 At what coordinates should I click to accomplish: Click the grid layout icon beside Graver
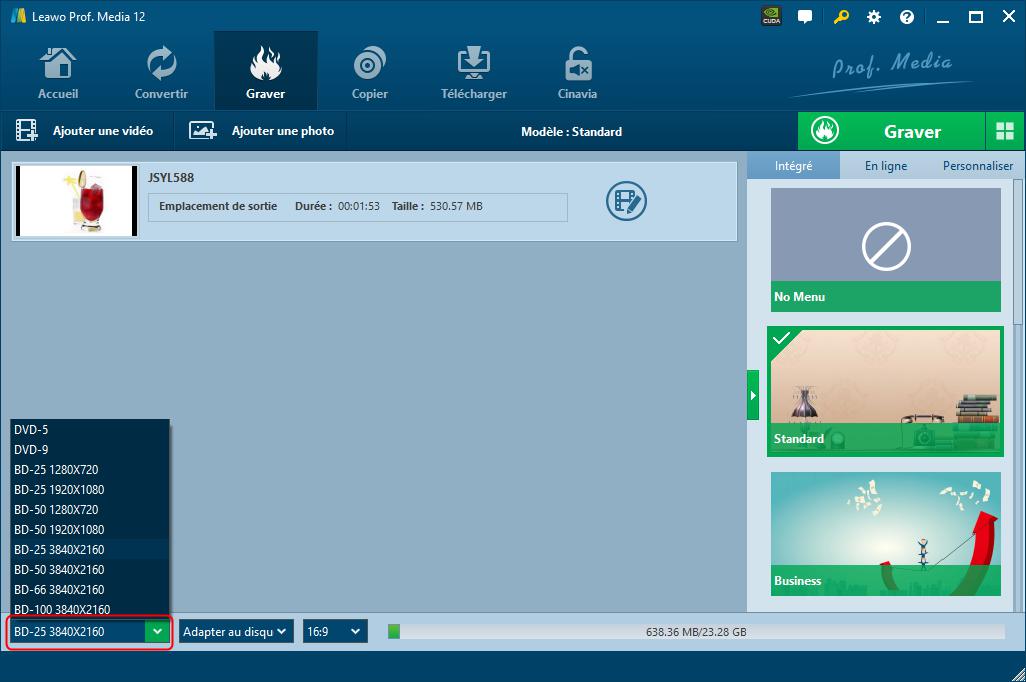coord(1004,131)
